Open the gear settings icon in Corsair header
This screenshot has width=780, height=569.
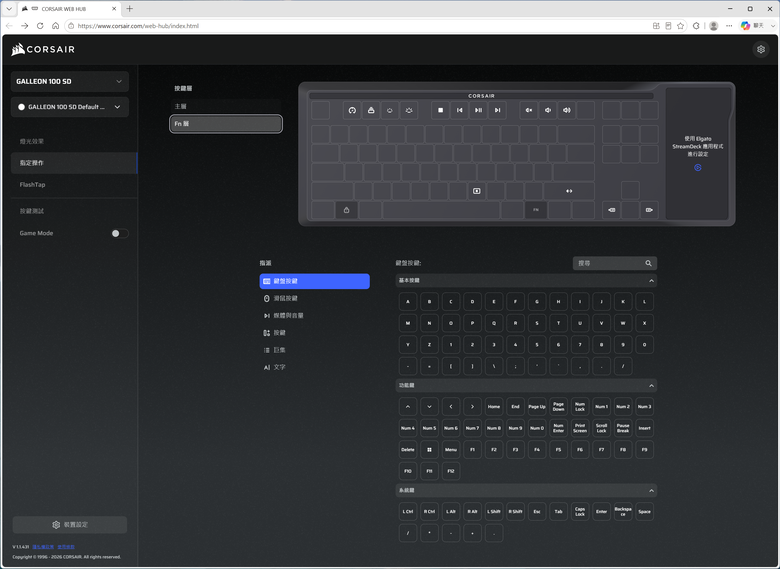pos(761,49)
